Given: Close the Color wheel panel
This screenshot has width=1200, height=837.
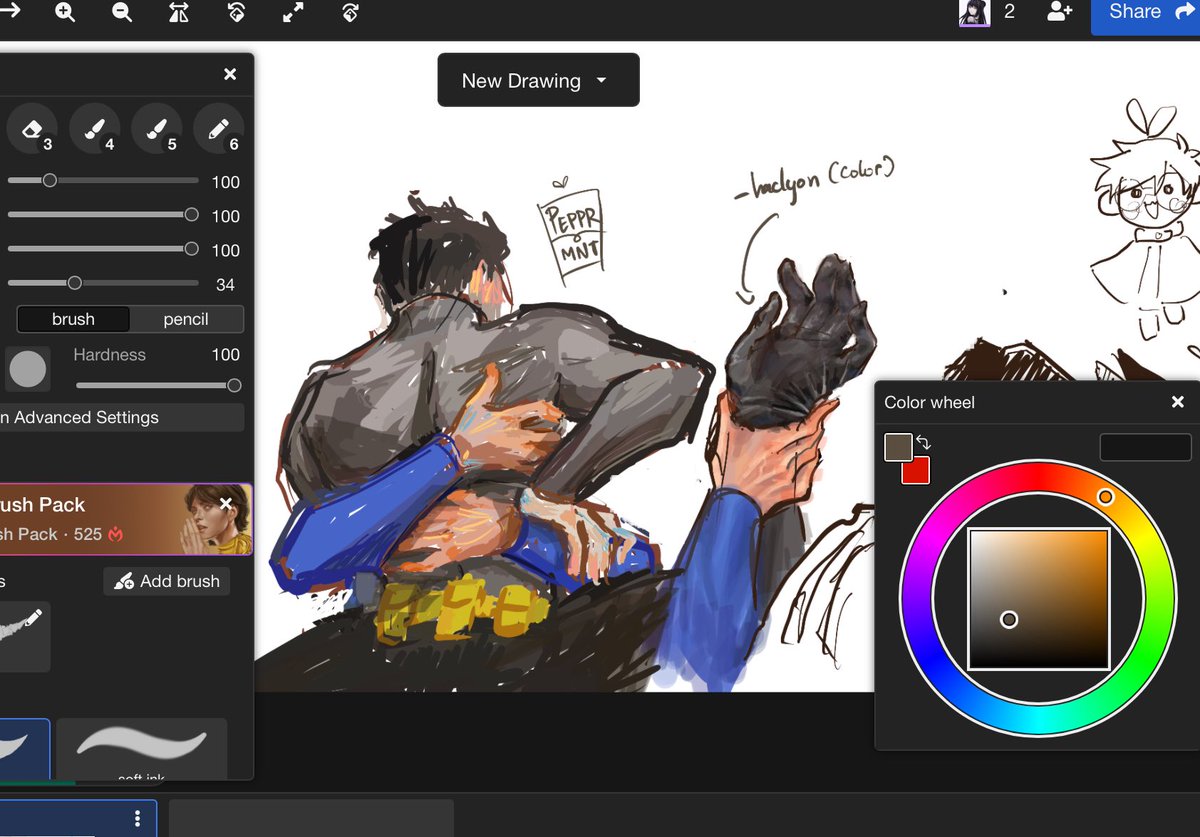Looking at the screenshot, I should click(x=1178, y=402).
